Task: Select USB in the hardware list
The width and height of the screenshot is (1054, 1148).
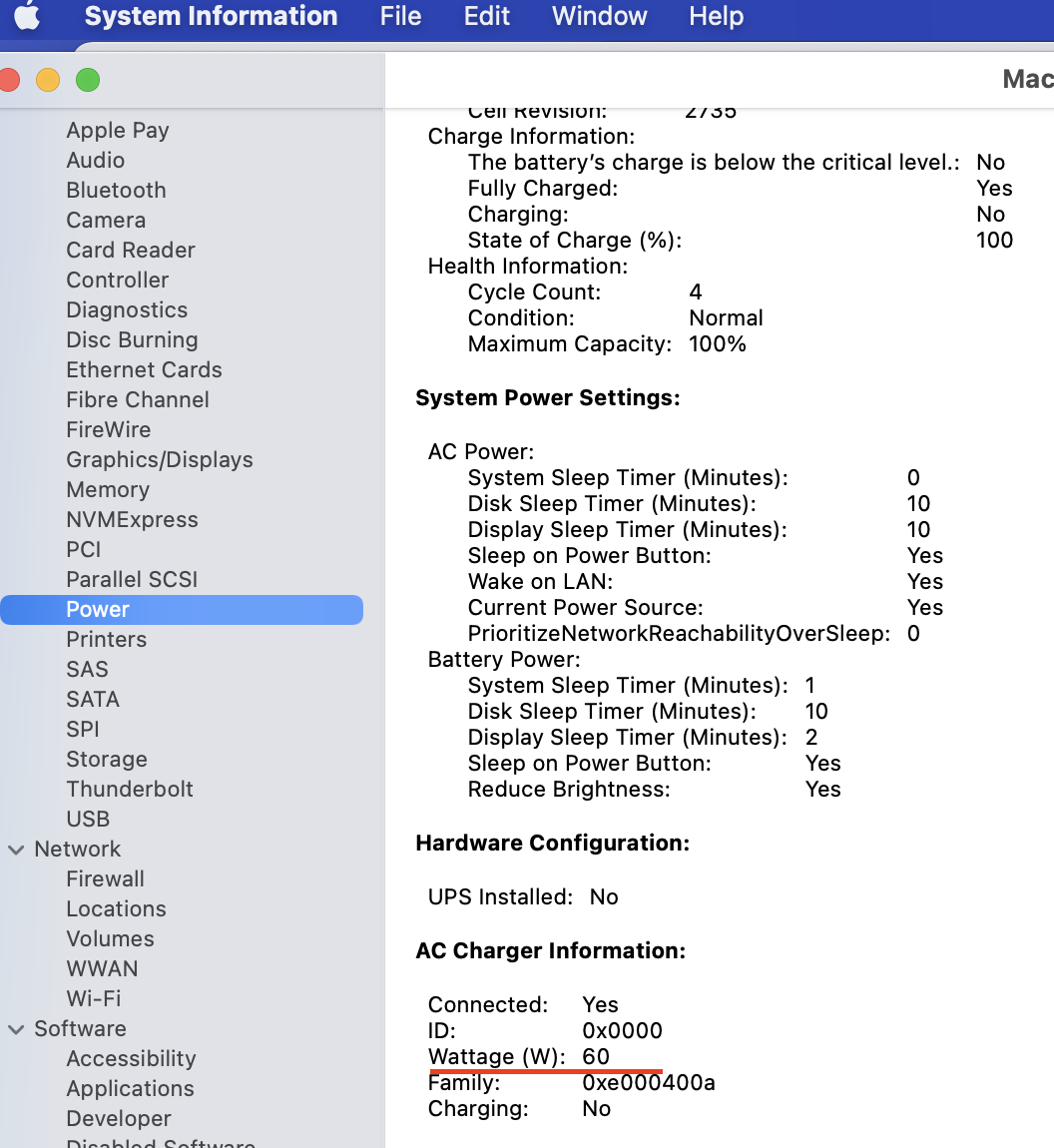Action: point(88,820)
